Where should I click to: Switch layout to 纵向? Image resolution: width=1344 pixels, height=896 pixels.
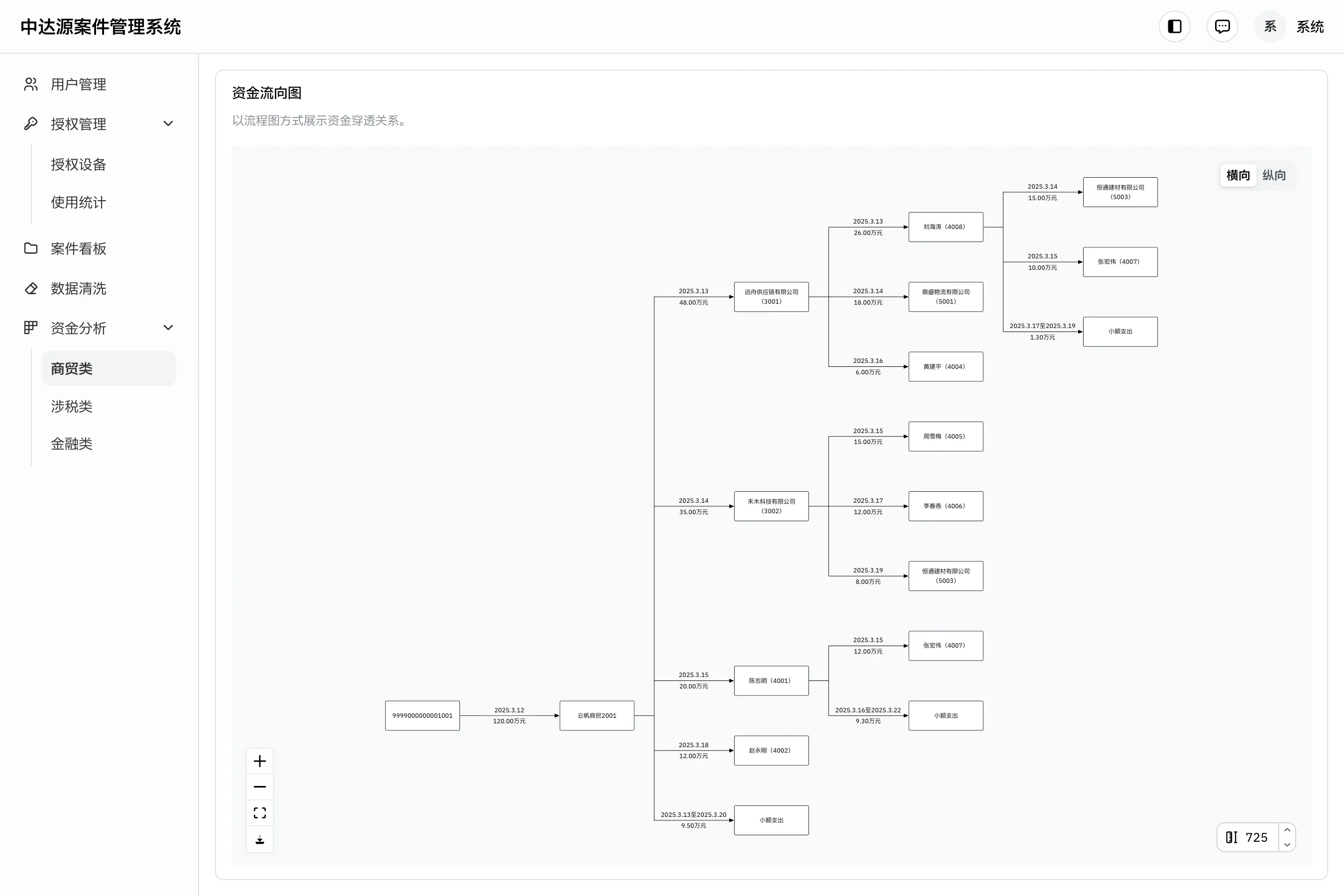1274,175
